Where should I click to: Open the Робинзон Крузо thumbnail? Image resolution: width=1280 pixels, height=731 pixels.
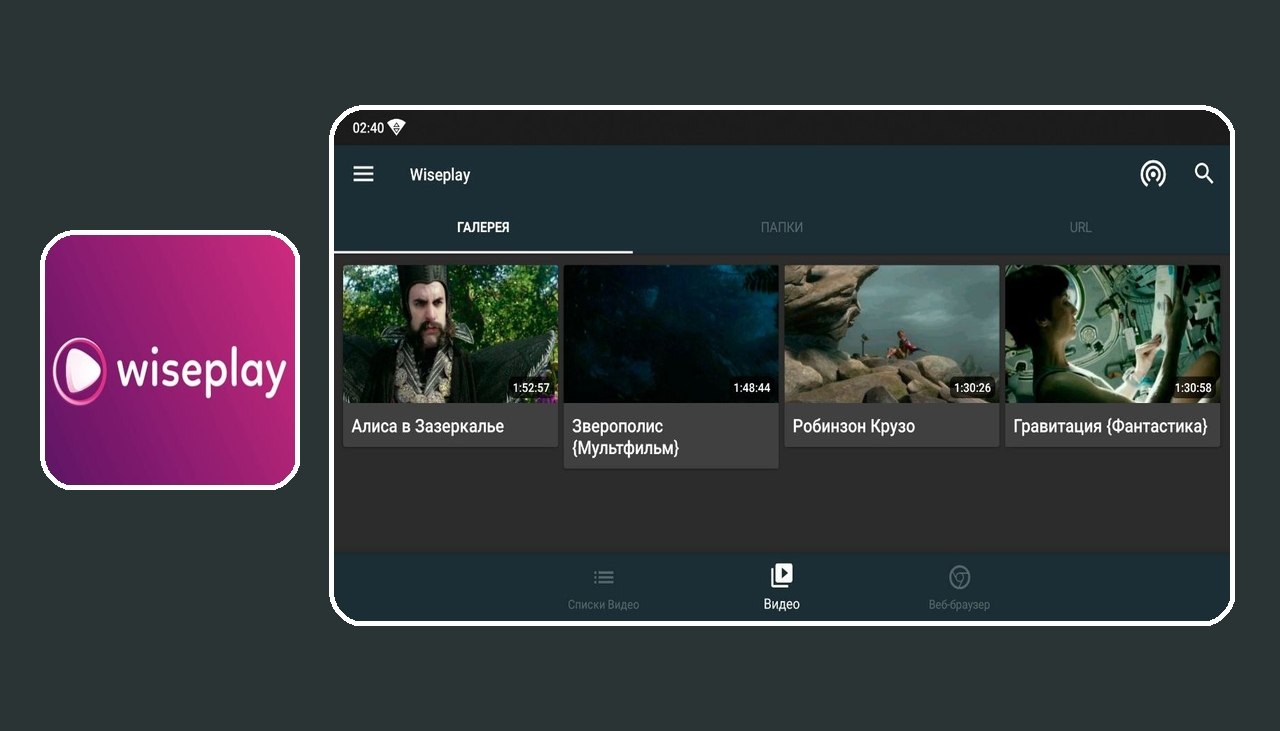pos(892,334)
